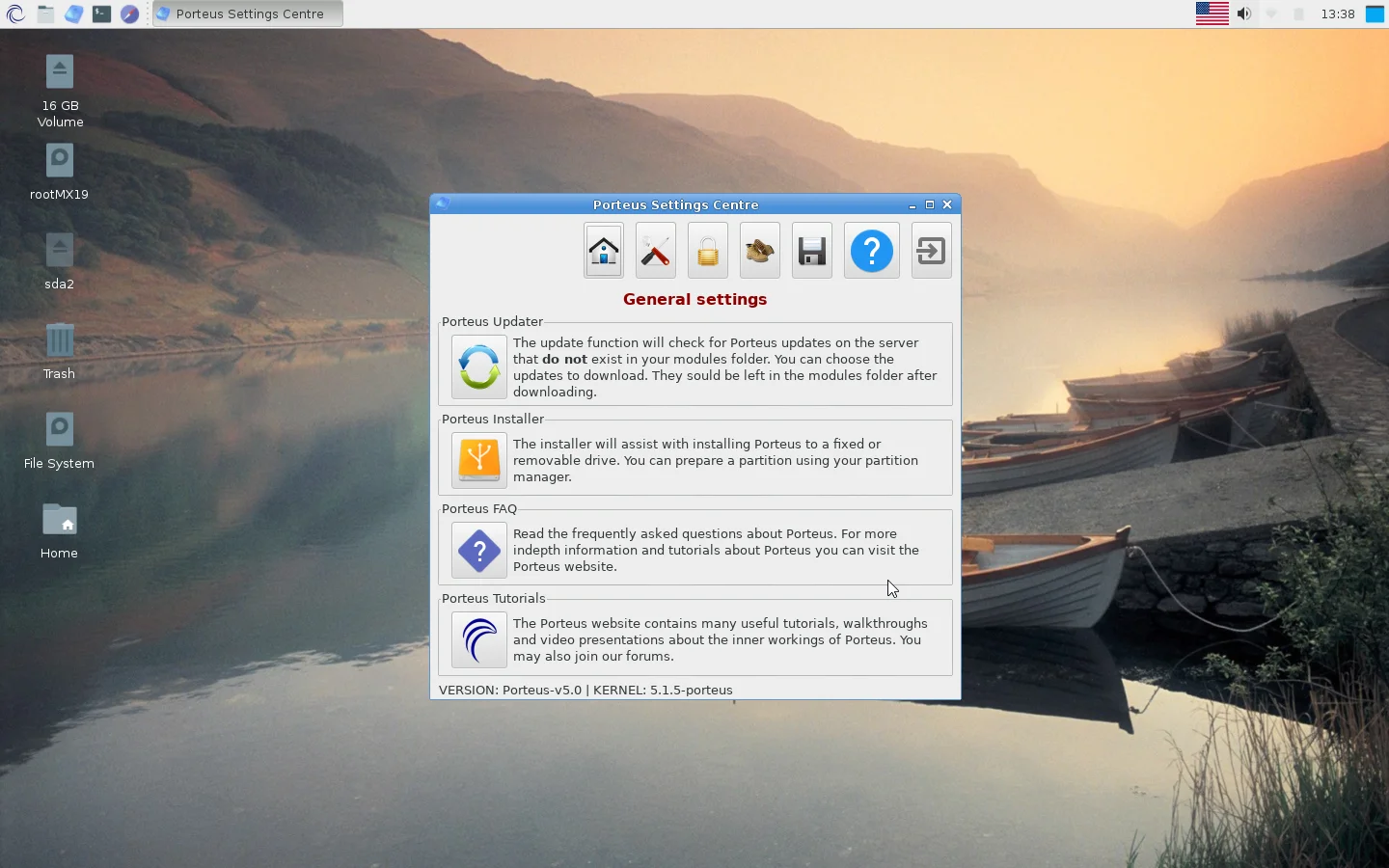The height and width of the screenshot is (868, 1389).
Task: Open Porteus Installer USB icon
Action: [x=478, y=460]
